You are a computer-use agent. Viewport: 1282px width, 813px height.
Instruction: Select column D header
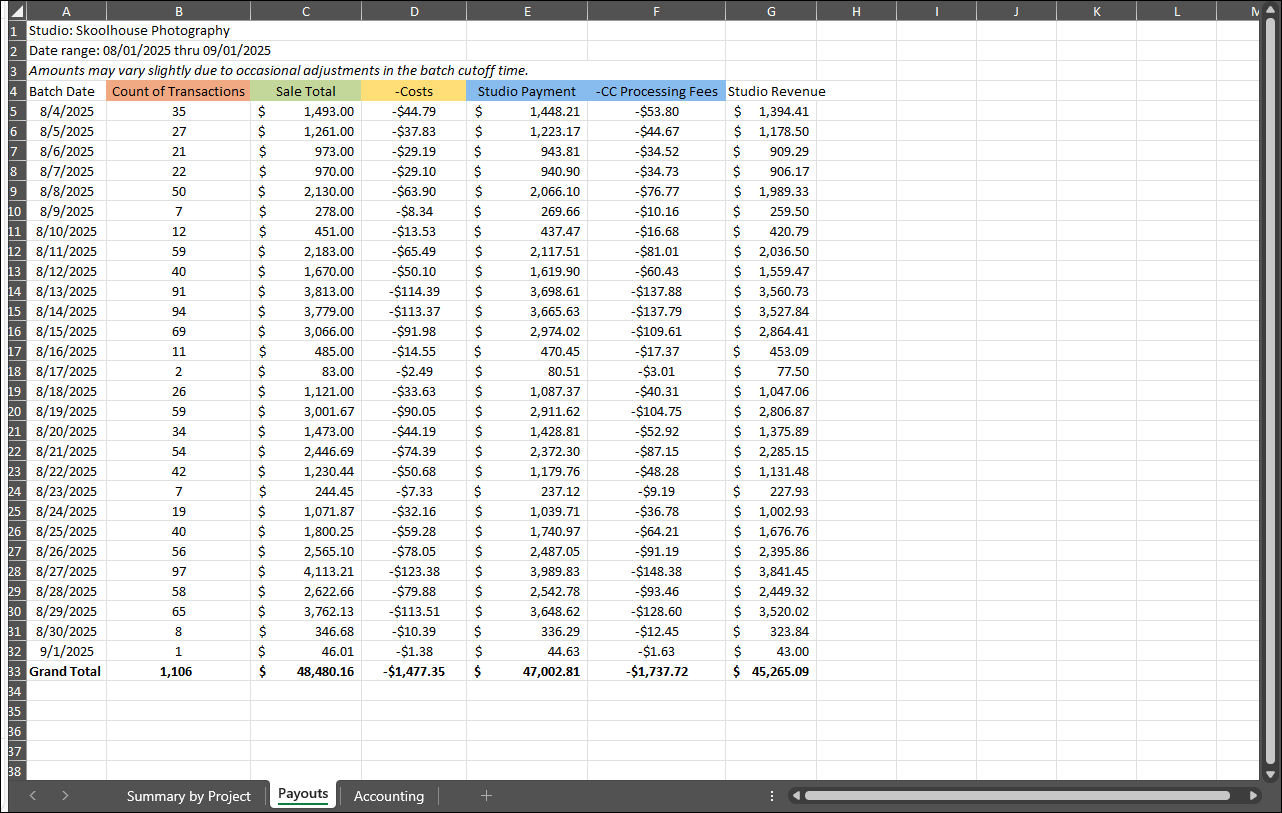[x=413, y=11]
